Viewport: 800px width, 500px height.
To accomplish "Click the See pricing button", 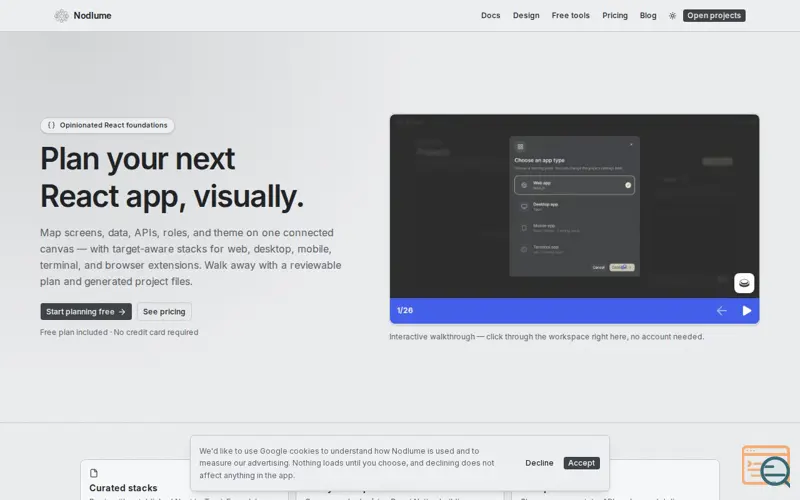I will (164, 311).
